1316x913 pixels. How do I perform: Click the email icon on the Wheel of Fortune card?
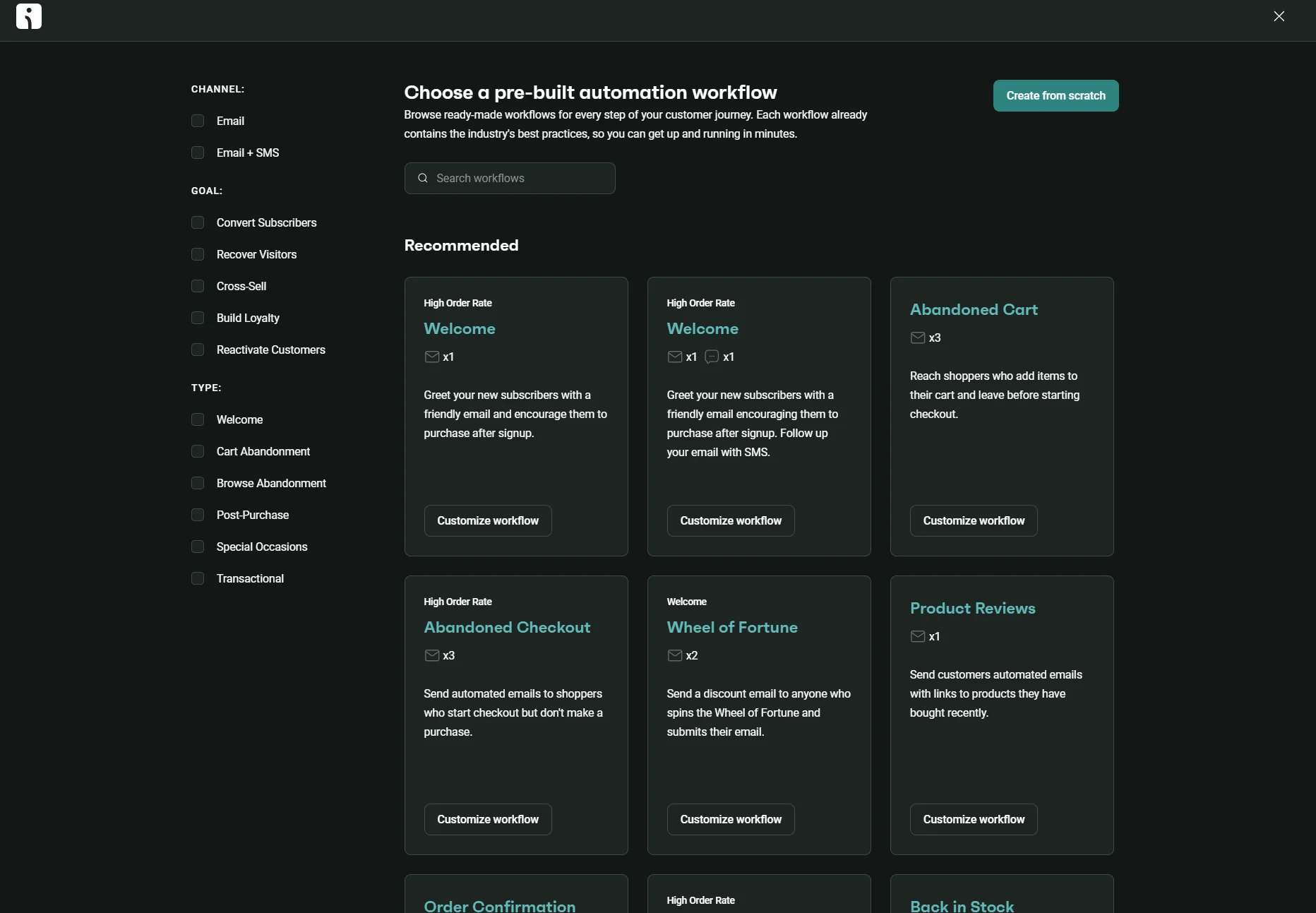[x=674, y=656]
